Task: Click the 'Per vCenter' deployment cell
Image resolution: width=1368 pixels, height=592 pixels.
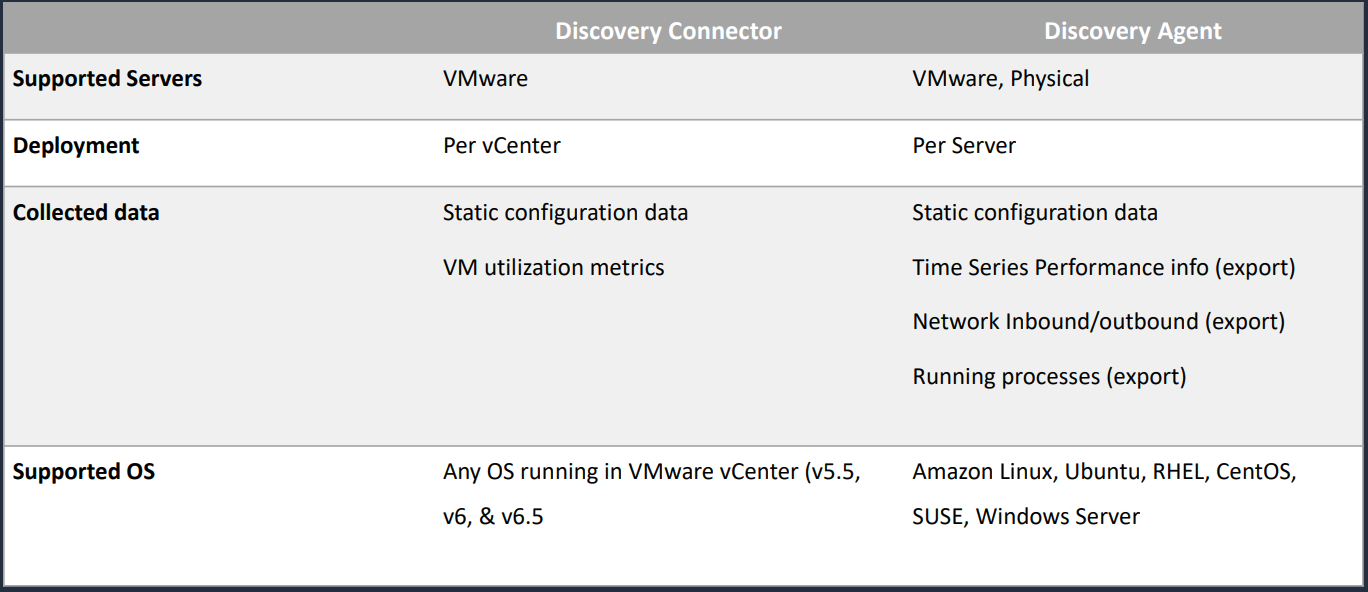Action: tap(502, 146)
